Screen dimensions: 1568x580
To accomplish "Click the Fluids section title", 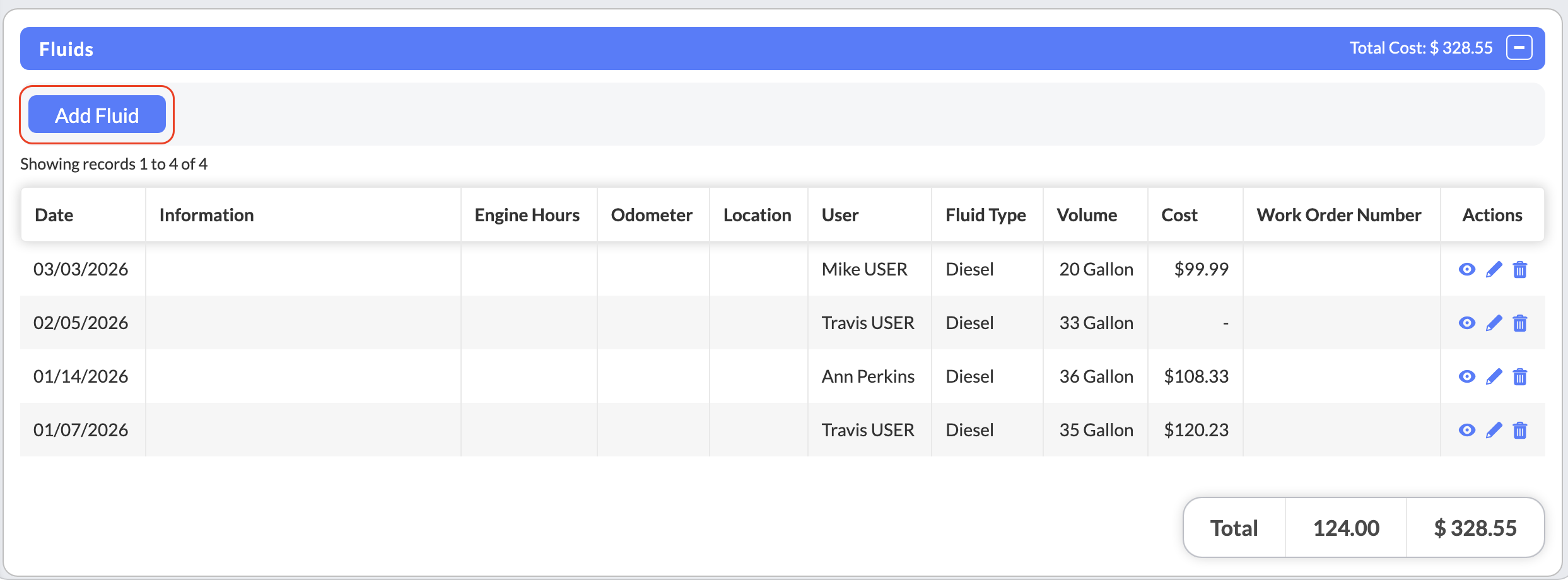I will pyautogui.click(x=66, y=49).
